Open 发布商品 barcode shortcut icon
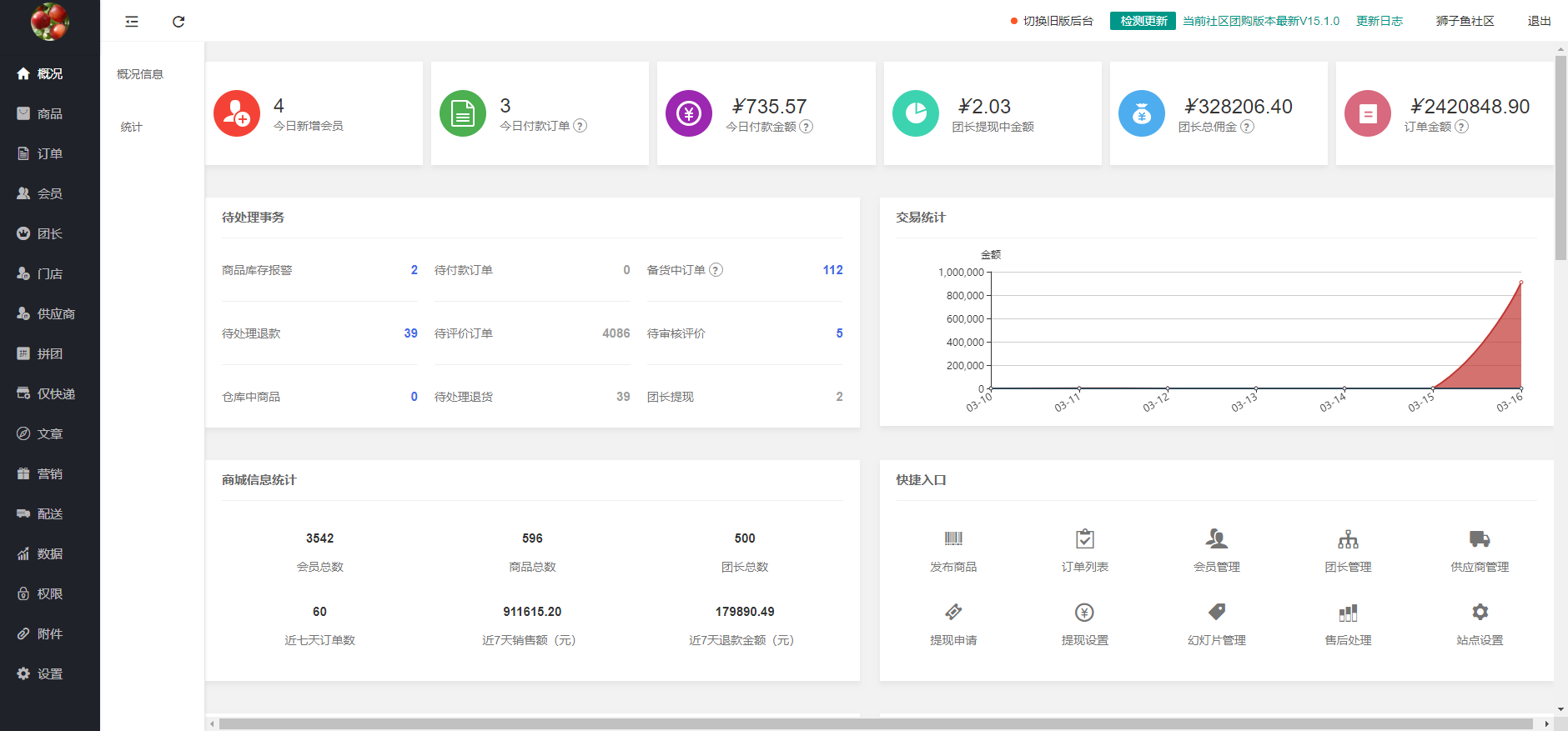1568x731 pixels. [x=953, y=538]
